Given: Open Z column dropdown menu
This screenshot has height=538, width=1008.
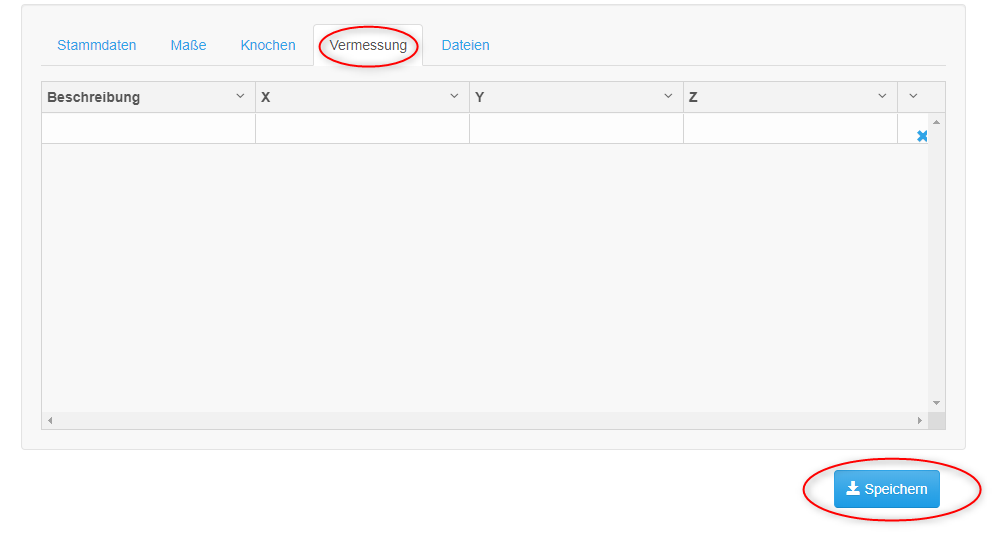Looking at the screenshot, I should [883, 96].
